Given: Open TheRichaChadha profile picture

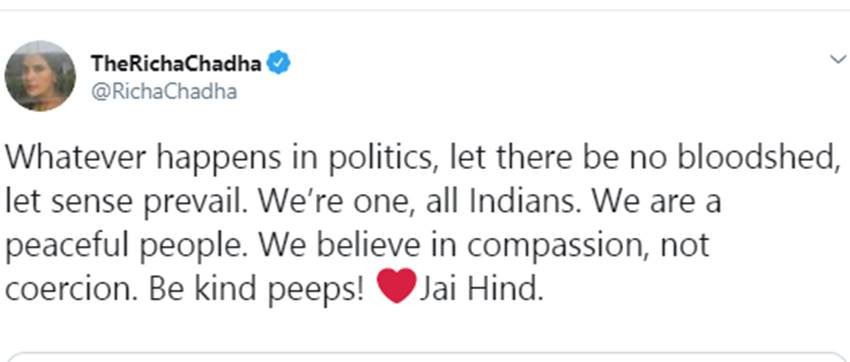Looking at the screenshot, I should pyautogui.click(x=40, y=76).
